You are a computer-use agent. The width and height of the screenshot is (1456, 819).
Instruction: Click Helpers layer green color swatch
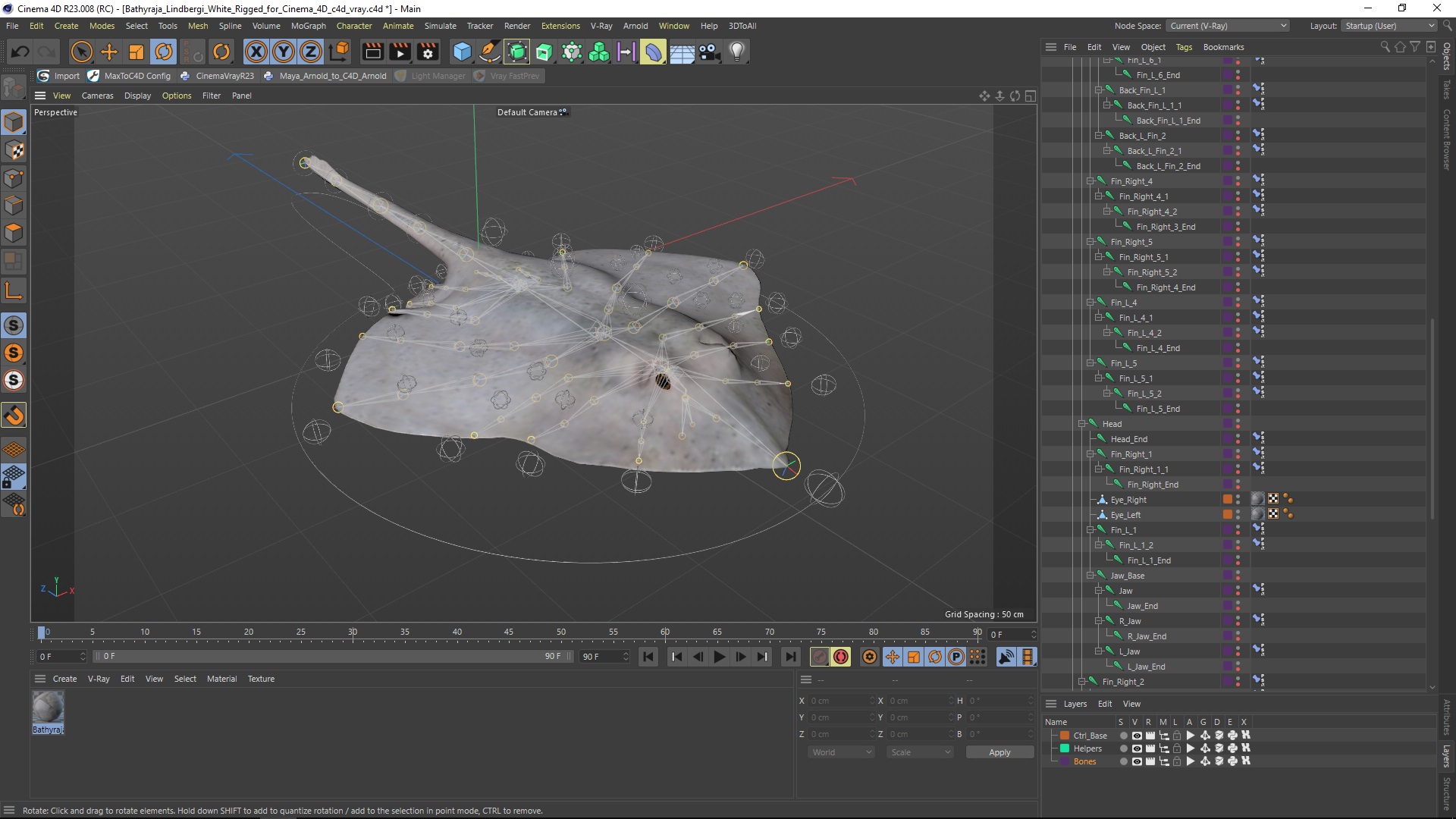point(1065,748)
